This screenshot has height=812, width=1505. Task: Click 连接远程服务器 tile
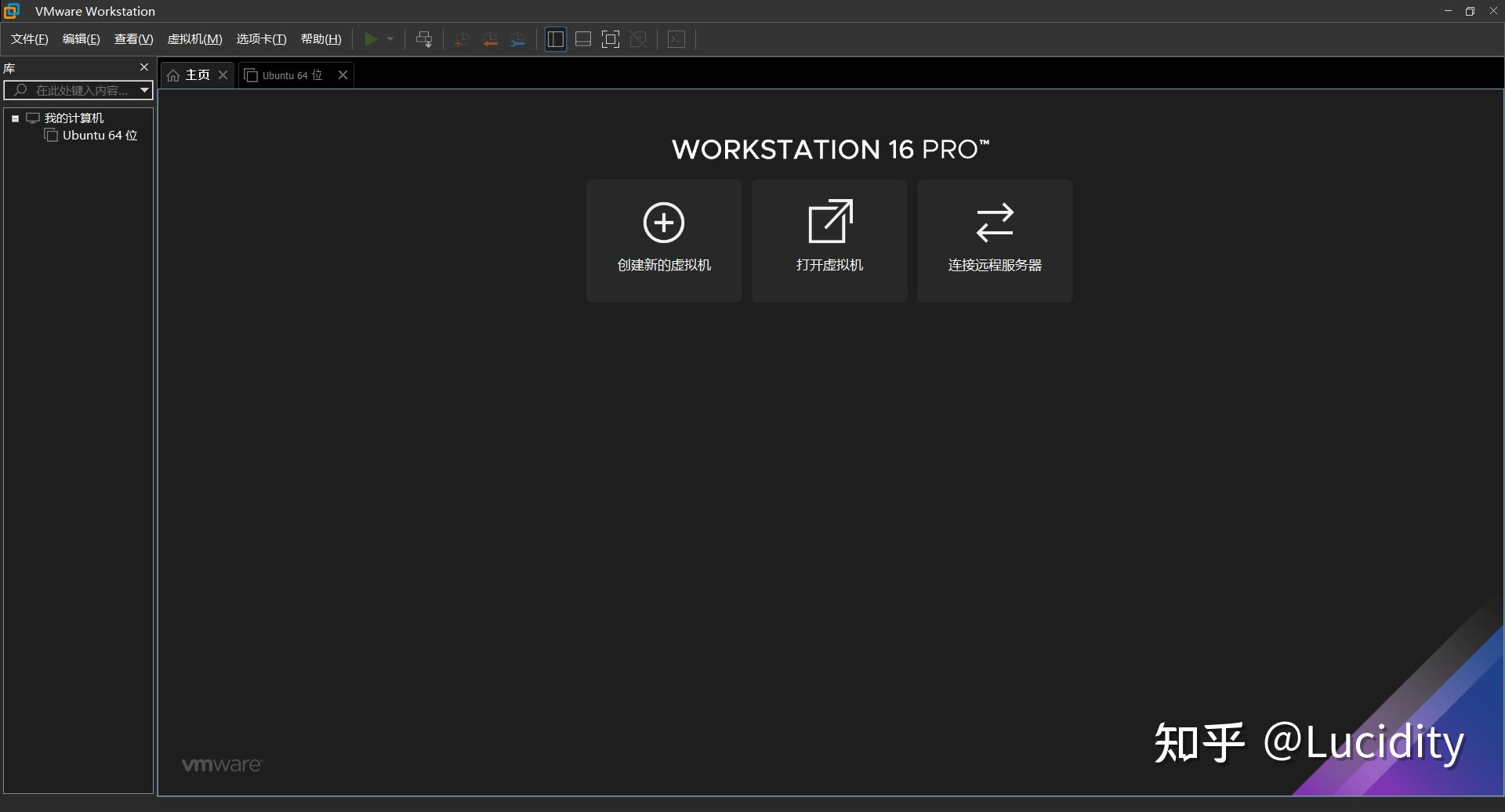pos(995,241)
